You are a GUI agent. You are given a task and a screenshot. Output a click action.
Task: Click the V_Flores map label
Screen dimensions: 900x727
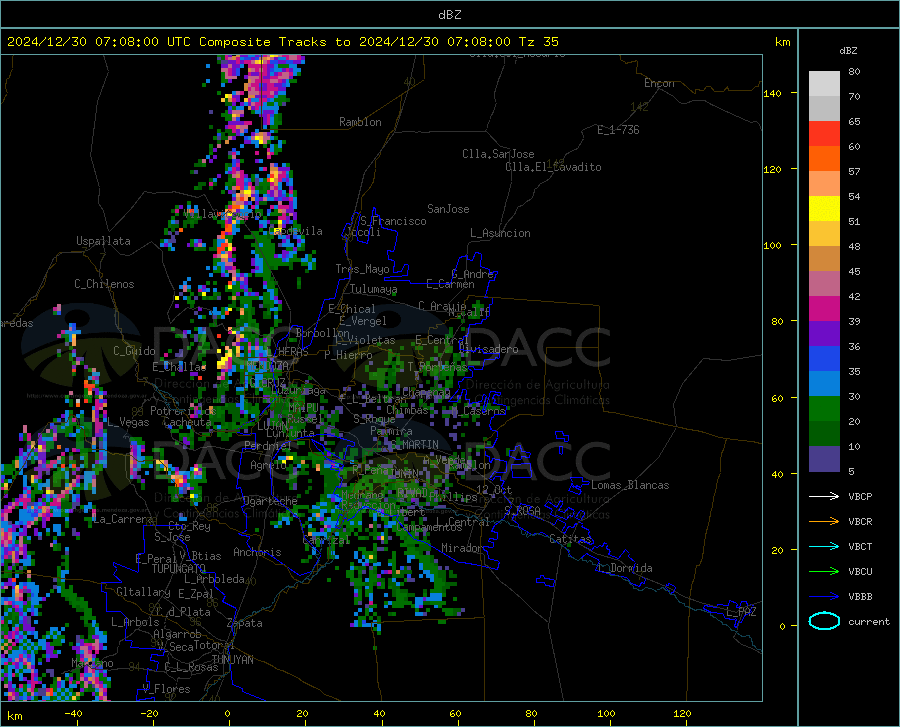(x=166, y=689)
